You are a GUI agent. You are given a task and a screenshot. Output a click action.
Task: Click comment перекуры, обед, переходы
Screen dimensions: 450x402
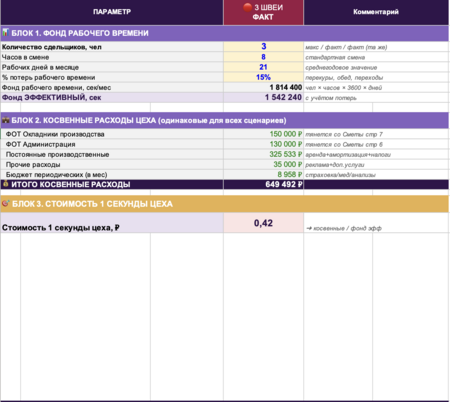pyautogui.click(x=344, y=78)
